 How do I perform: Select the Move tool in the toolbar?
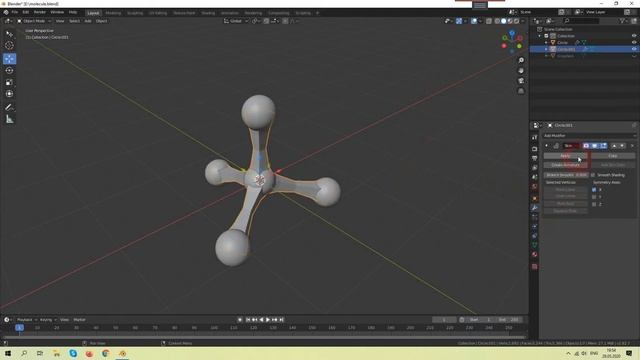[x=9, y=59]
